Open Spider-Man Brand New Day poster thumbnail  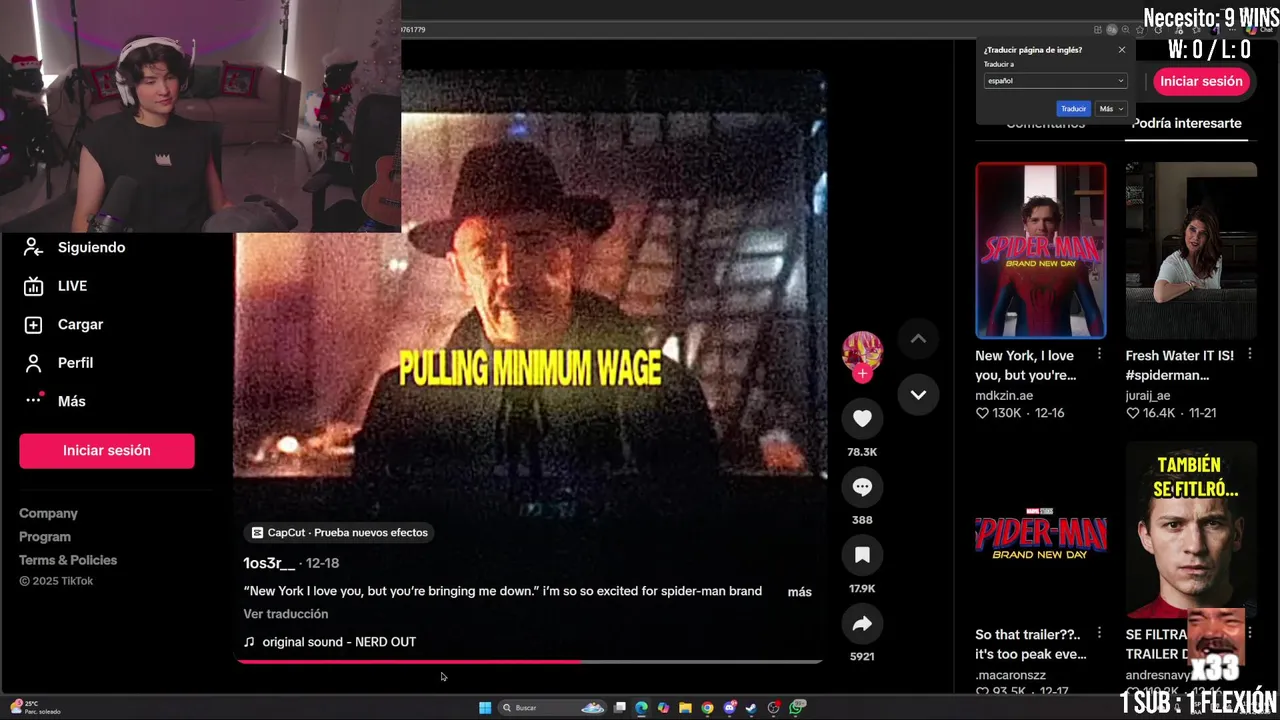coord(1041,250)
